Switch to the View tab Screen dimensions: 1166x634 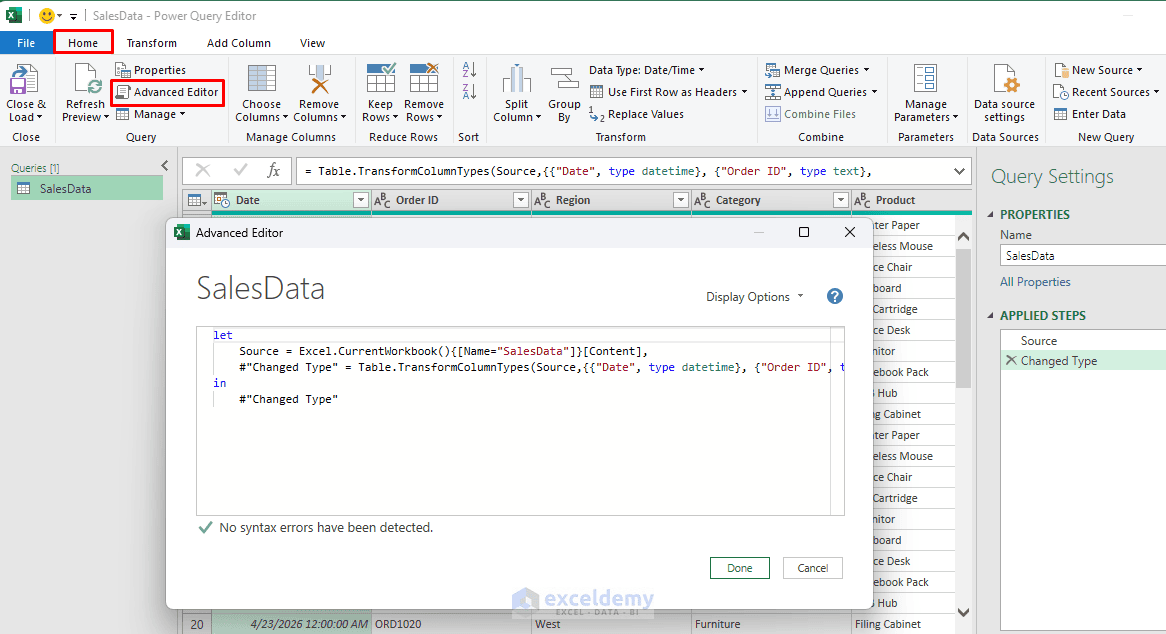click(x=312, y=43)
